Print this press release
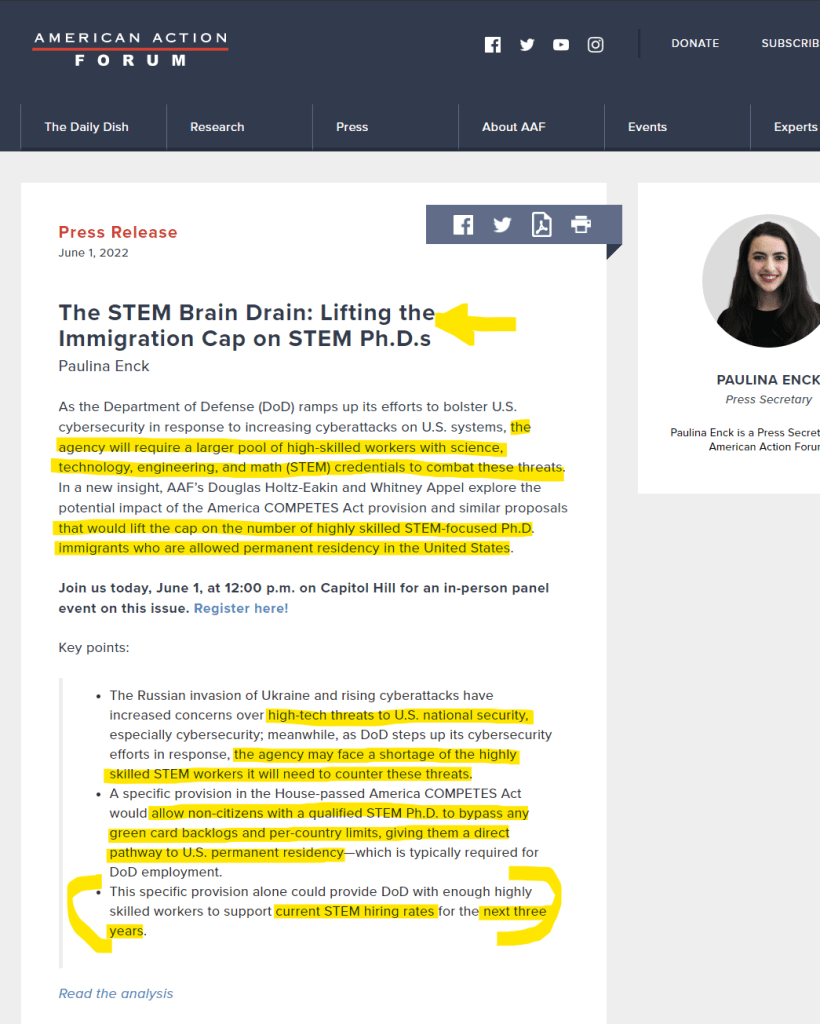This screenshot has width=820, height=1024. (581, 225)
